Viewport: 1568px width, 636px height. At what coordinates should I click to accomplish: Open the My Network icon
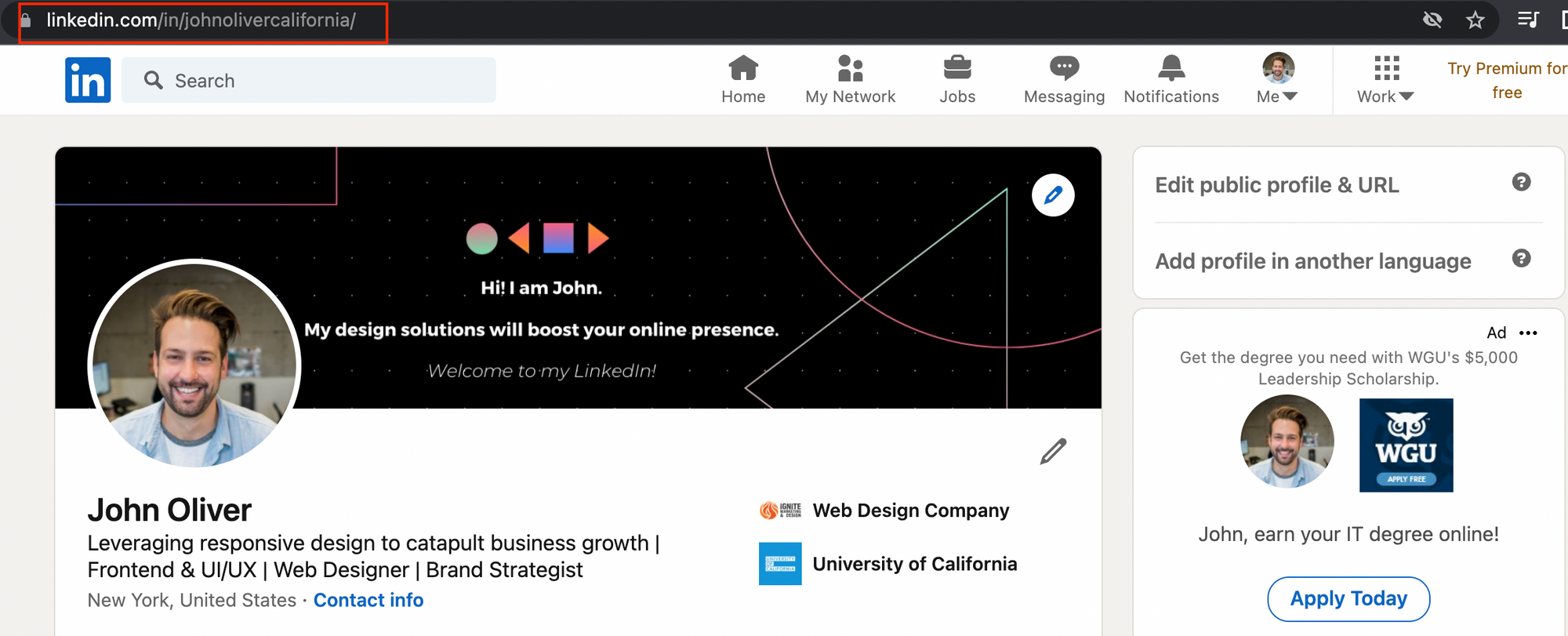[x=850, y=69]
